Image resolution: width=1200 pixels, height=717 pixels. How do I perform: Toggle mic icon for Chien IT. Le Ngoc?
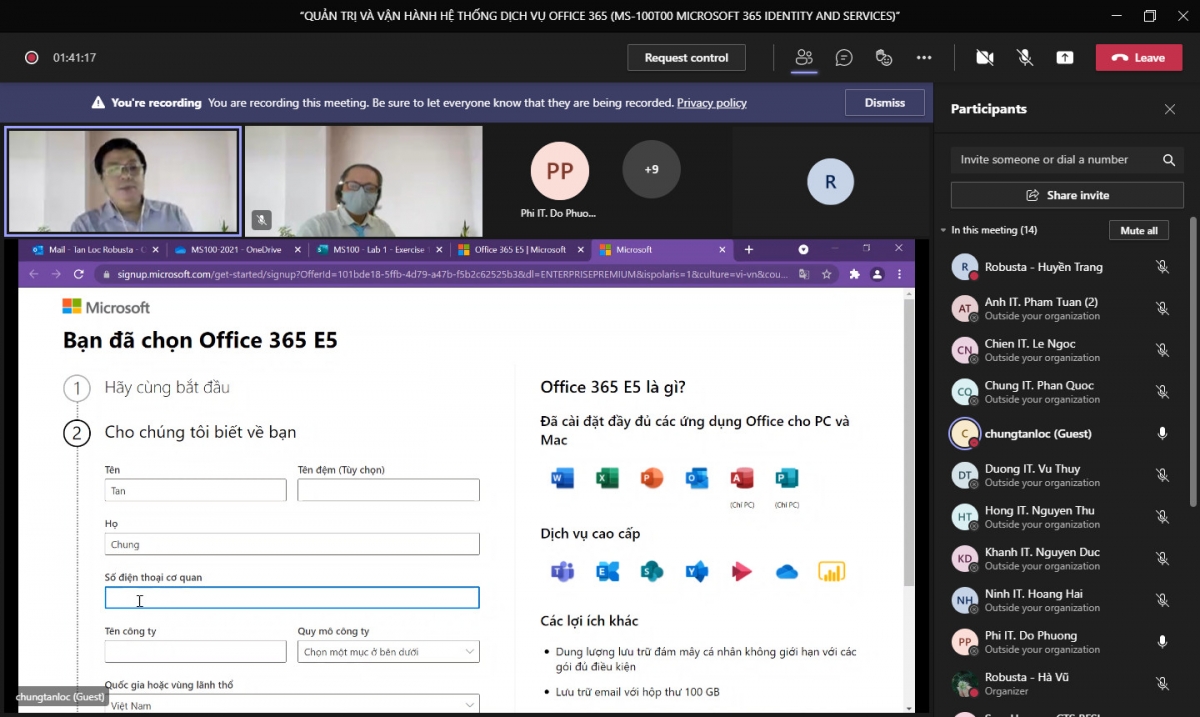[1162, 350]
